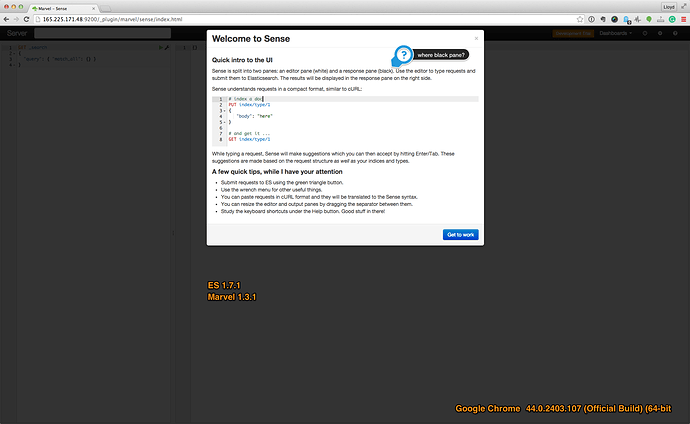Click '# index a doc' comment line

245,99
